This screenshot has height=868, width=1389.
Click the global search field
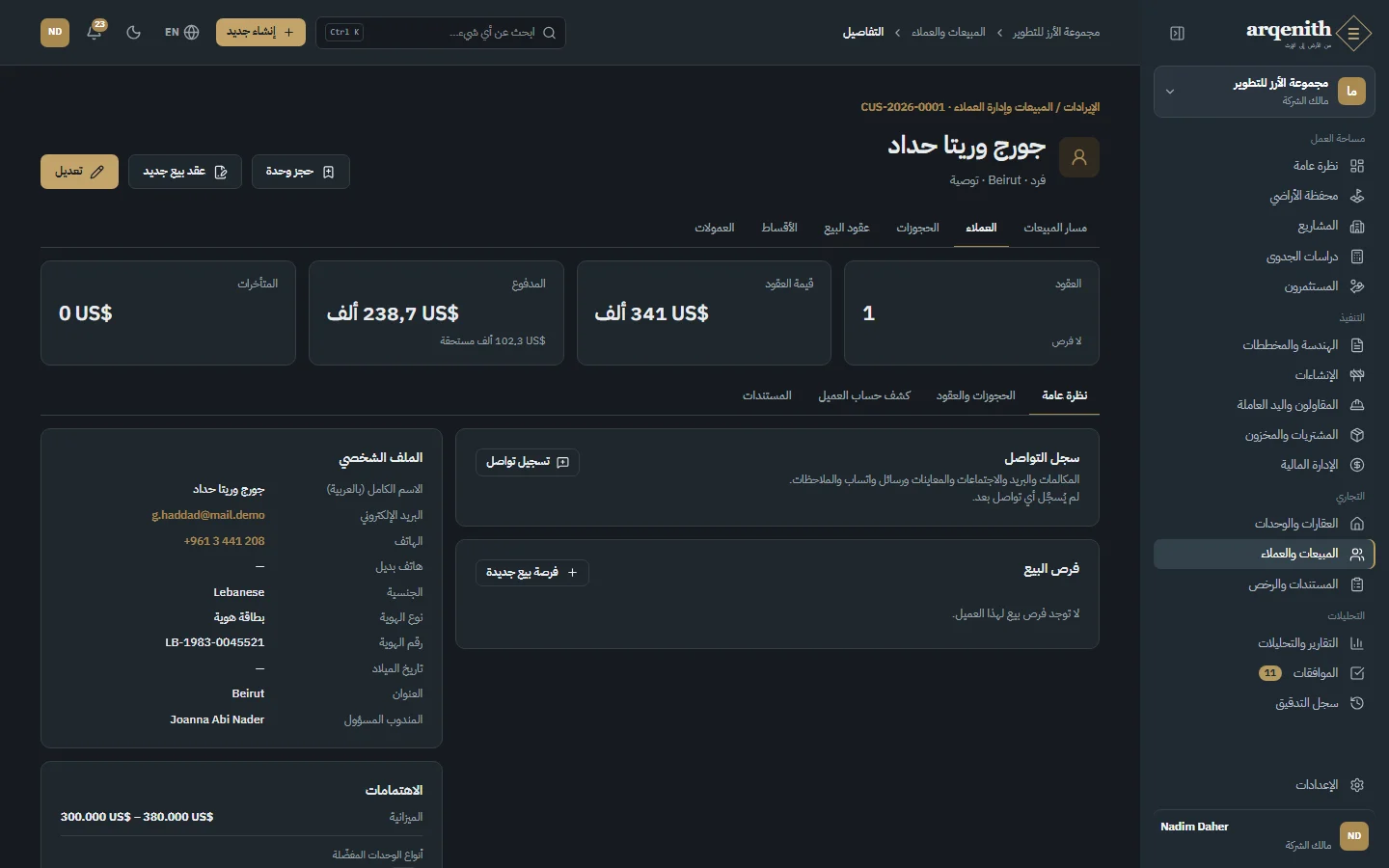(441, 32)
